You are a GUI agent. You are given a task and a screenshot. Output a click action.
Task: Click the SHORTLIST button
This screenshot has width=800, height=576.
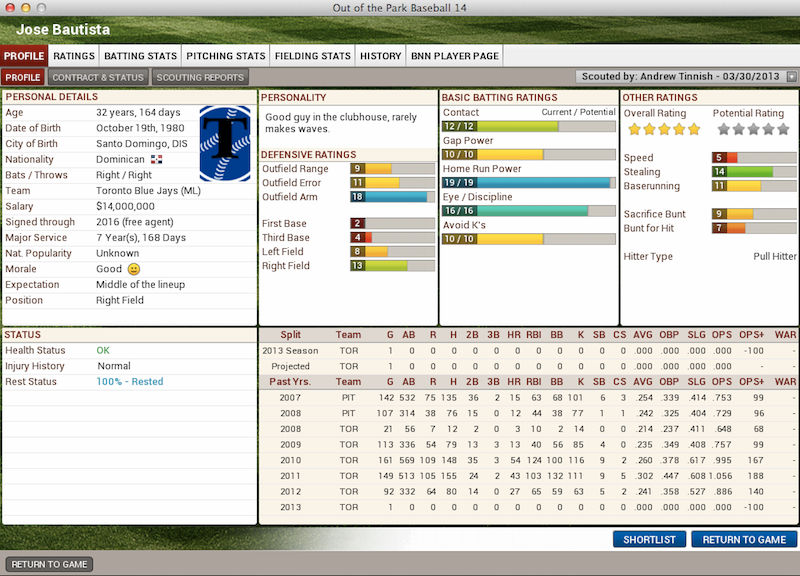coord(649,539)
